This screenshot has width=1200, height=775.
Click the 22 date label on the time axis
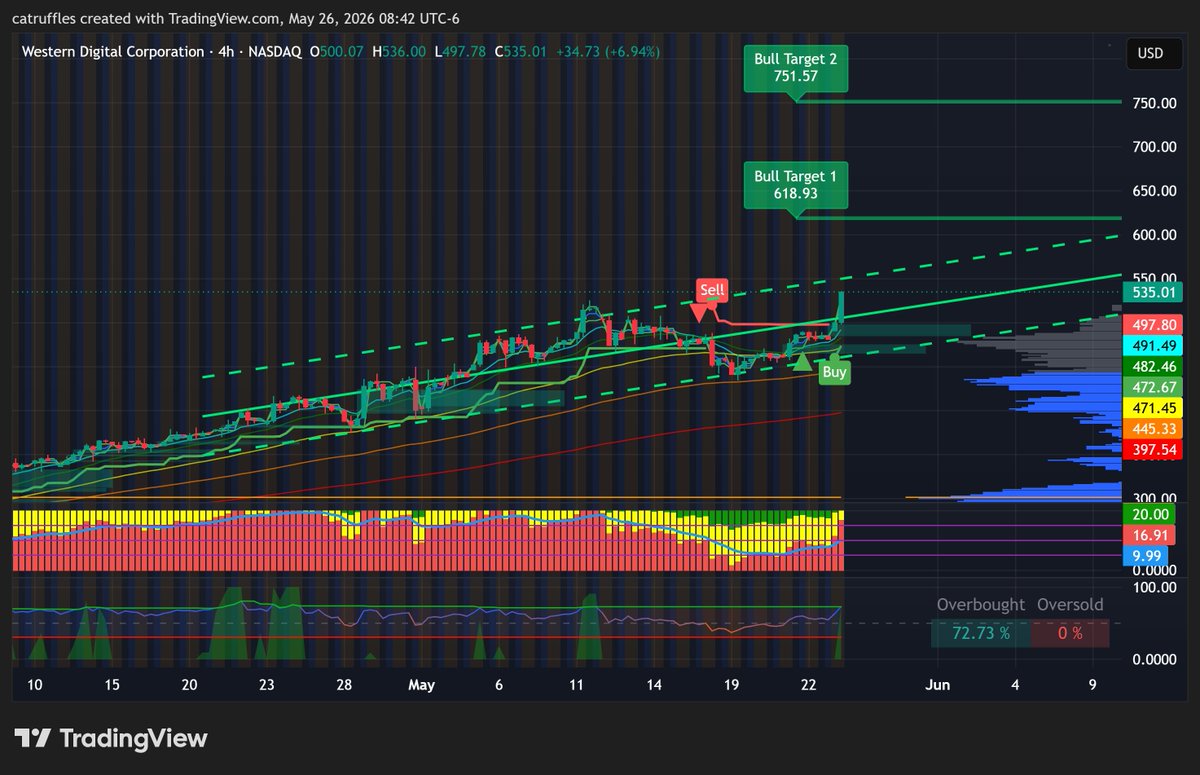coord(809,685)
